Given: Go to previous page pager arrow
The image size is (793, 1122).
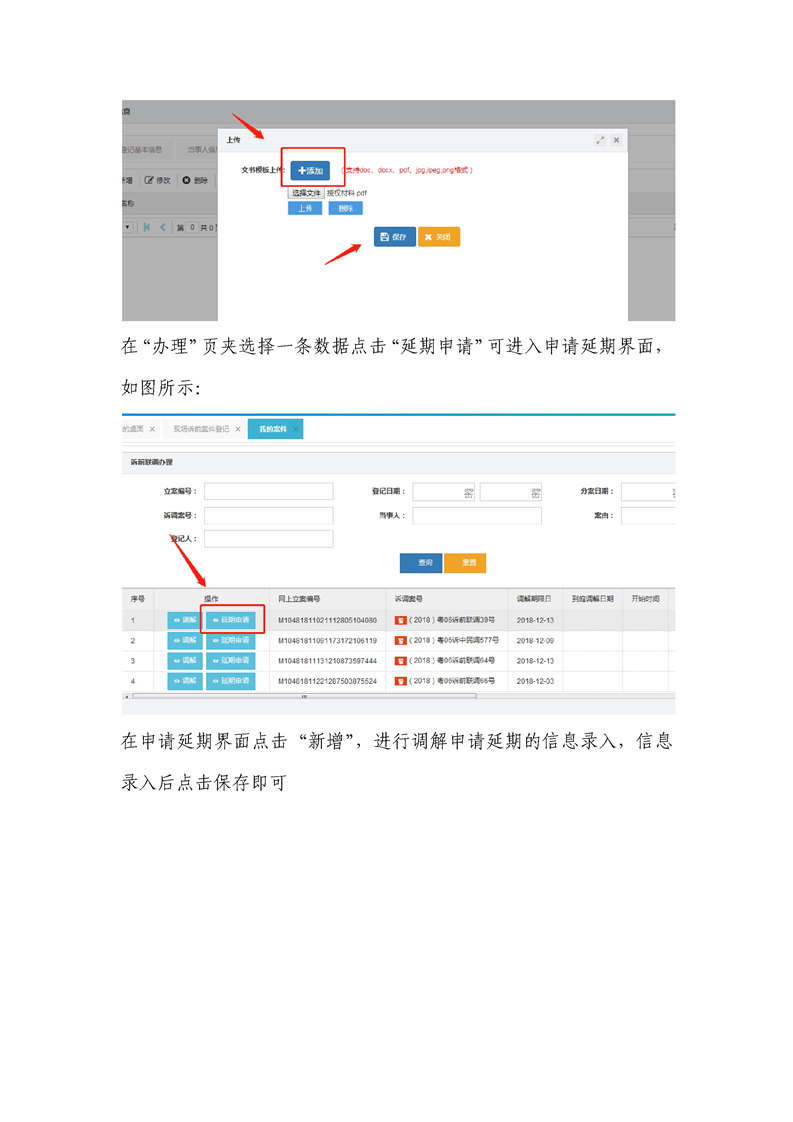Looking at the screenshot, I should (162, 228).
